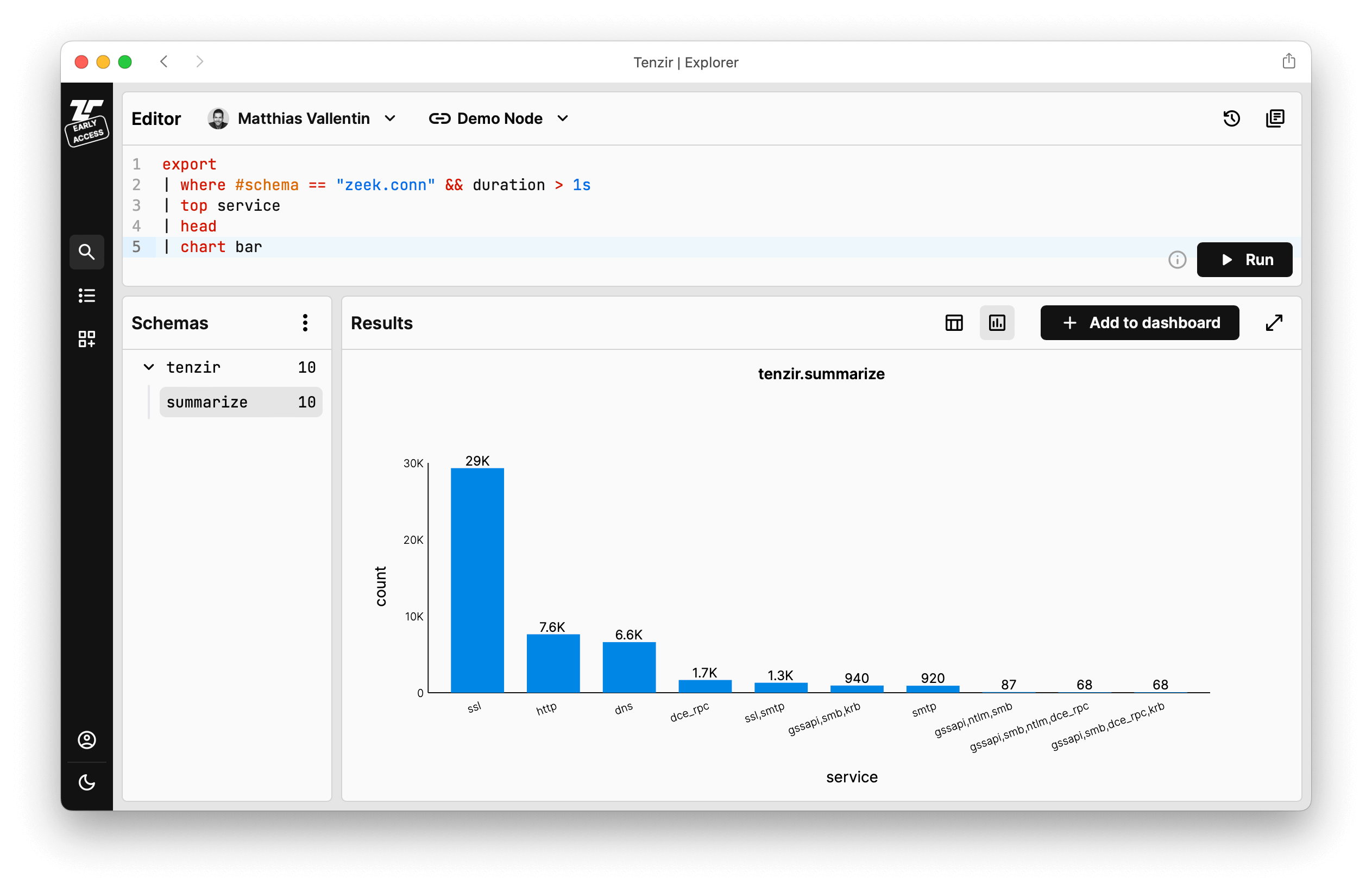
Task: Click the blue ssl bar in chart
Action: tap(477, 580)
